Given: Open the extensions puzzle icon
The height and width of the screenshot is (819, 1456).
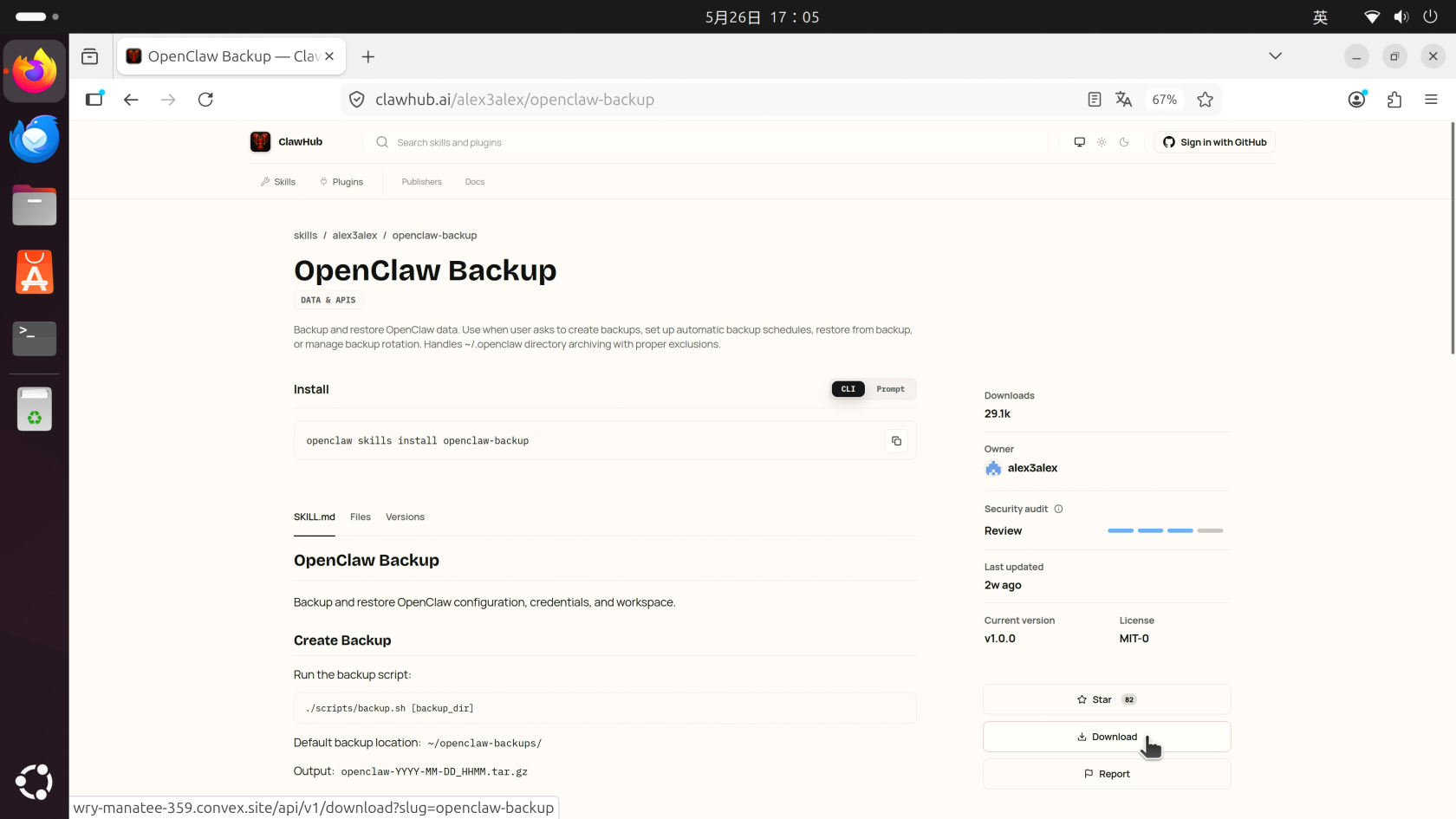Looking at the screenshot, I should tap(1394, 100).
